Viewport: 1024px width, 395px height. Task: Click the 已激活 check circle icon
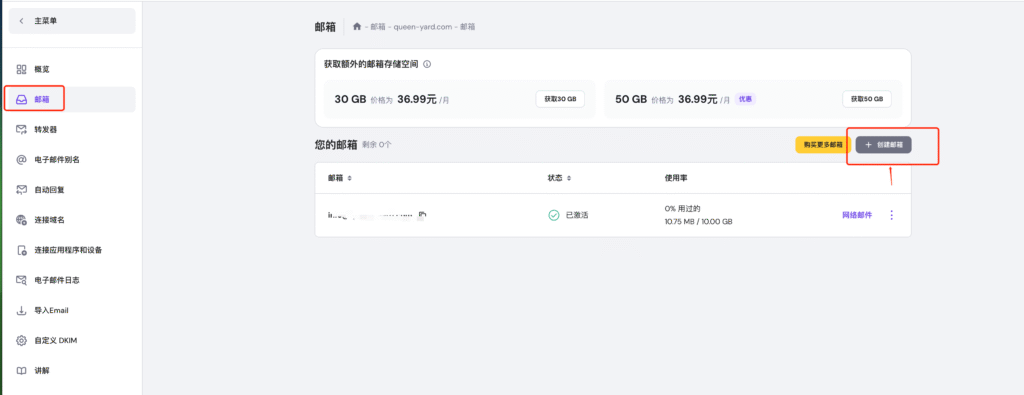(x=554, y=215)
